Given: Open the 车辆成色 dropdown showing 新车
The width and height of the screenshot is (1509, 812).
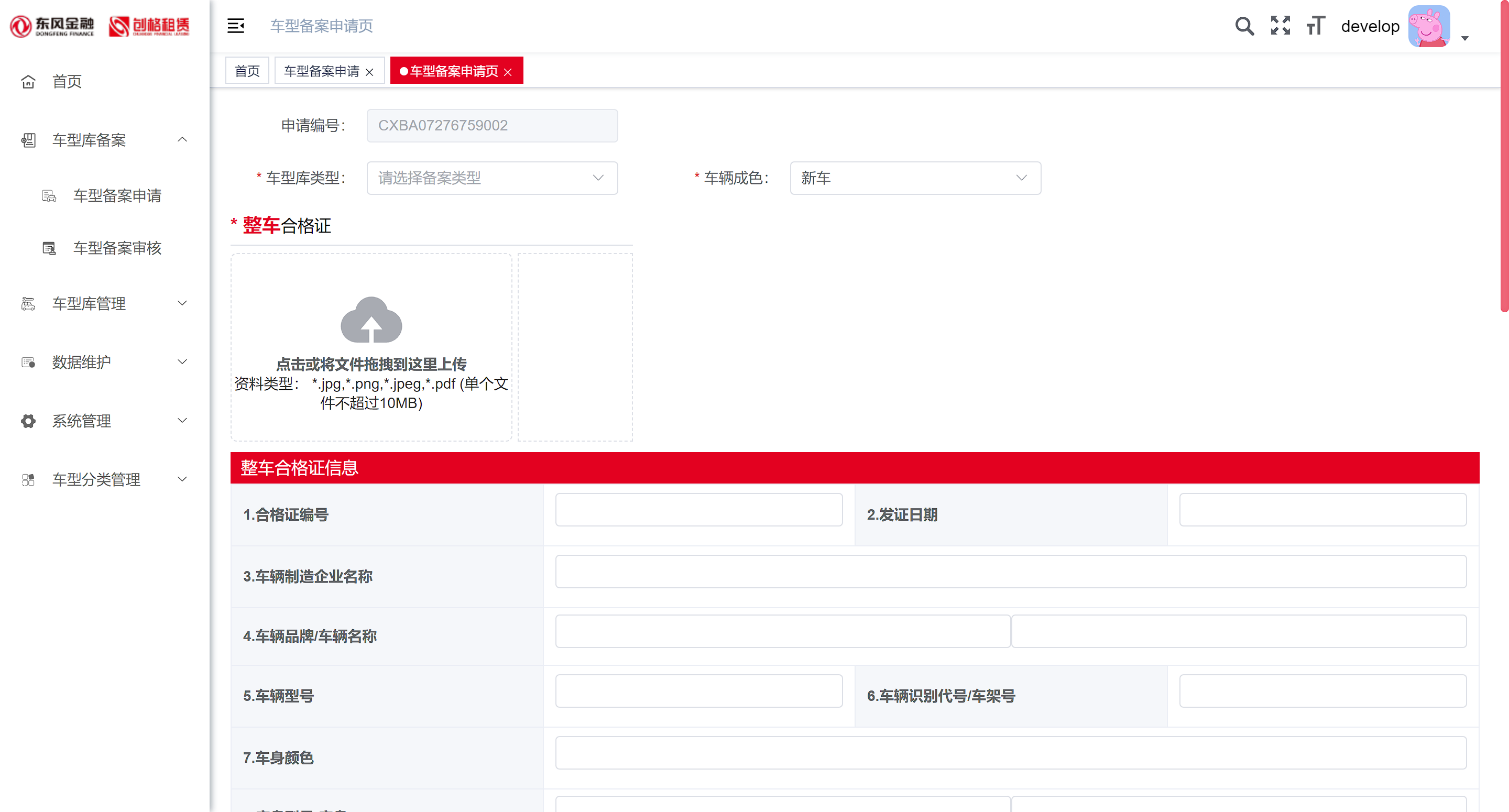Looking at the screenshot, I should (x=915, y=178).
